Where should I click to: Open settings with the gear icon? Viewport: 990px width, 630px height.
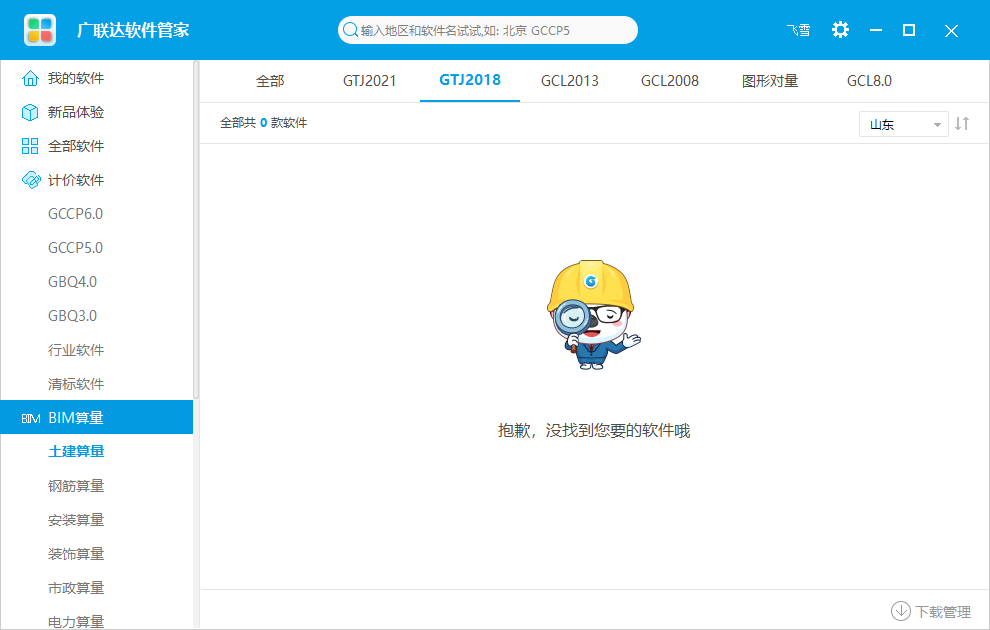click(840, 30)
